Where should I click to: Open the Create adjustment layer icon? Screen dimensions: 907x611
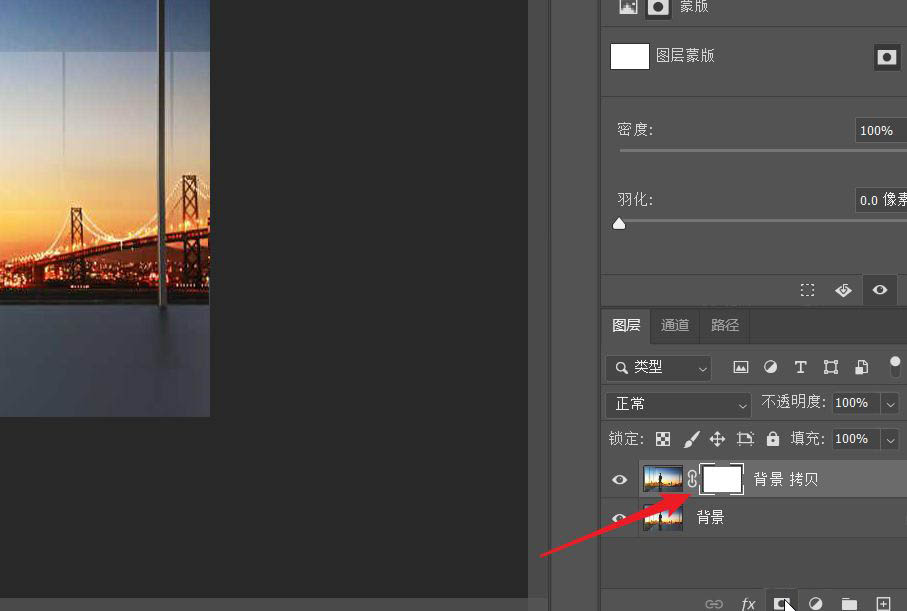tap(815, 603)
